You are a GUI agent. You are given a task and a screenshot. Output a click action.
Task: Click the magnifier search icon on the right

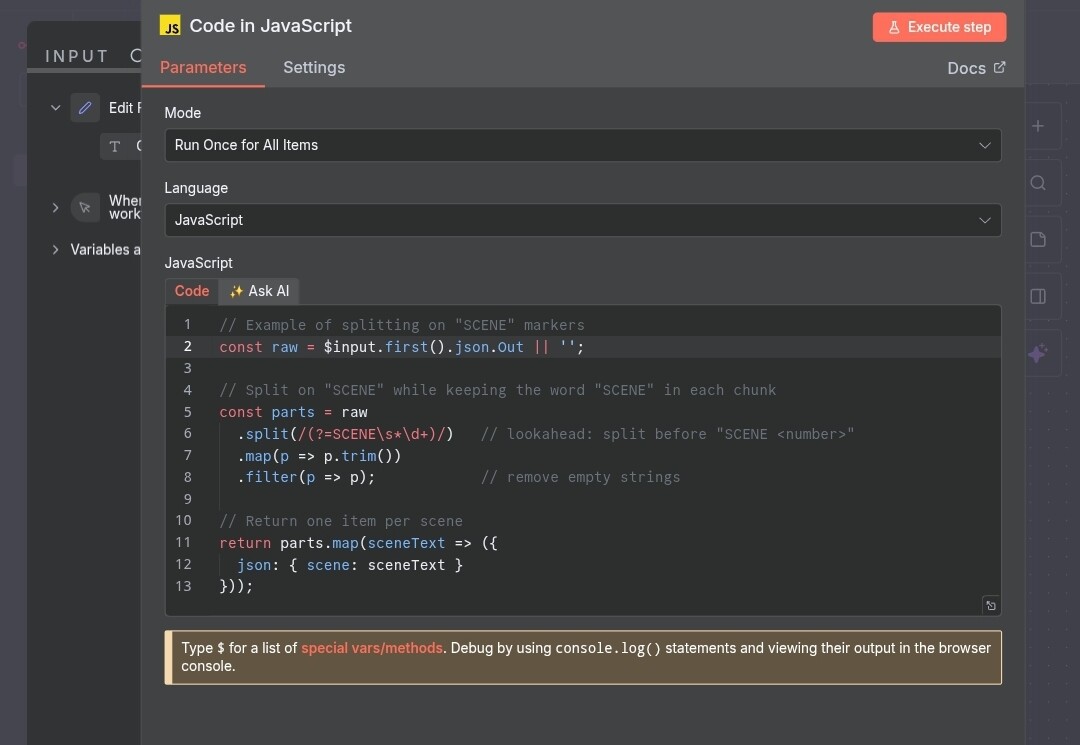click(x=1038, y=183)
